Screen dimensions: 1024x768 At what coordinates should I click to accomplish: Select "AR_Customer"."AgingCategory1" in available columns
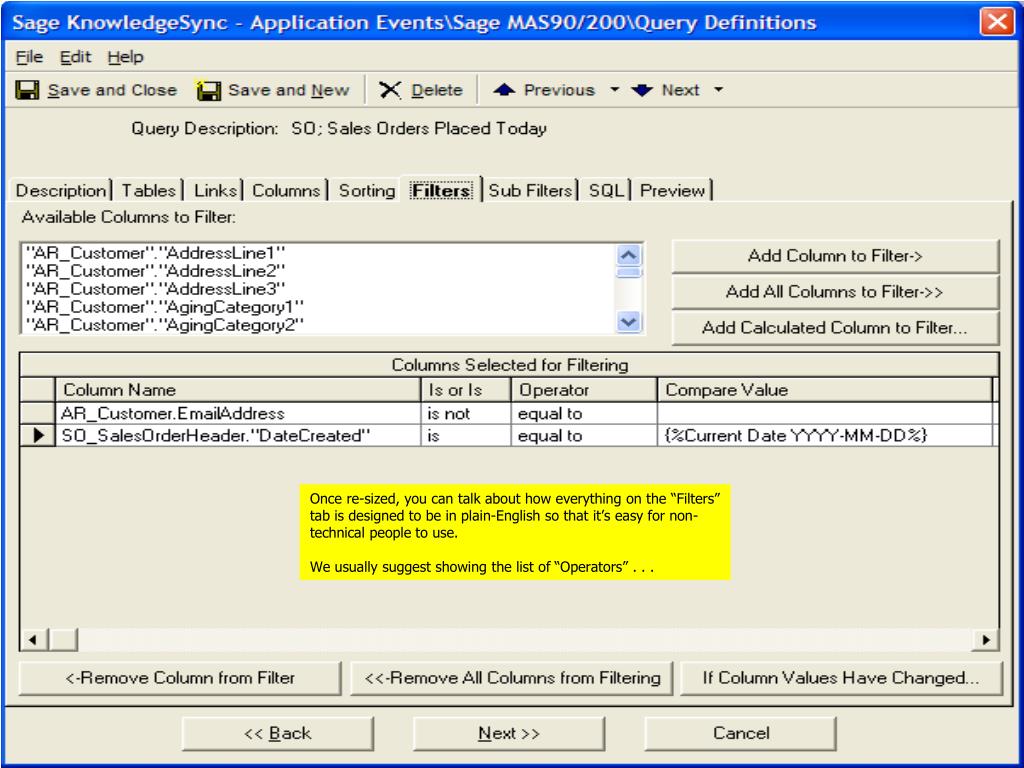point(165,307)
